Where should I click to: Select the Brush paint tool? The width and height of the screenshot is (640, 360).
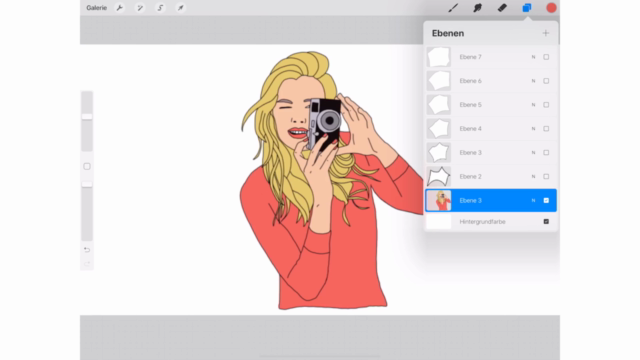pos(453,8)
